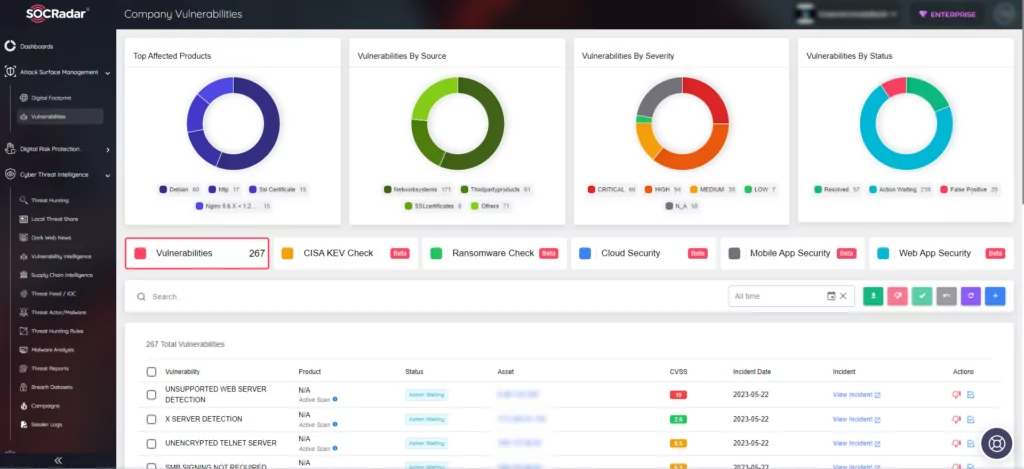Open Vulnerability Intelligence
The height and width of the screenshot is (469, 1024).
pyautogui.click(x=61, y=257)
